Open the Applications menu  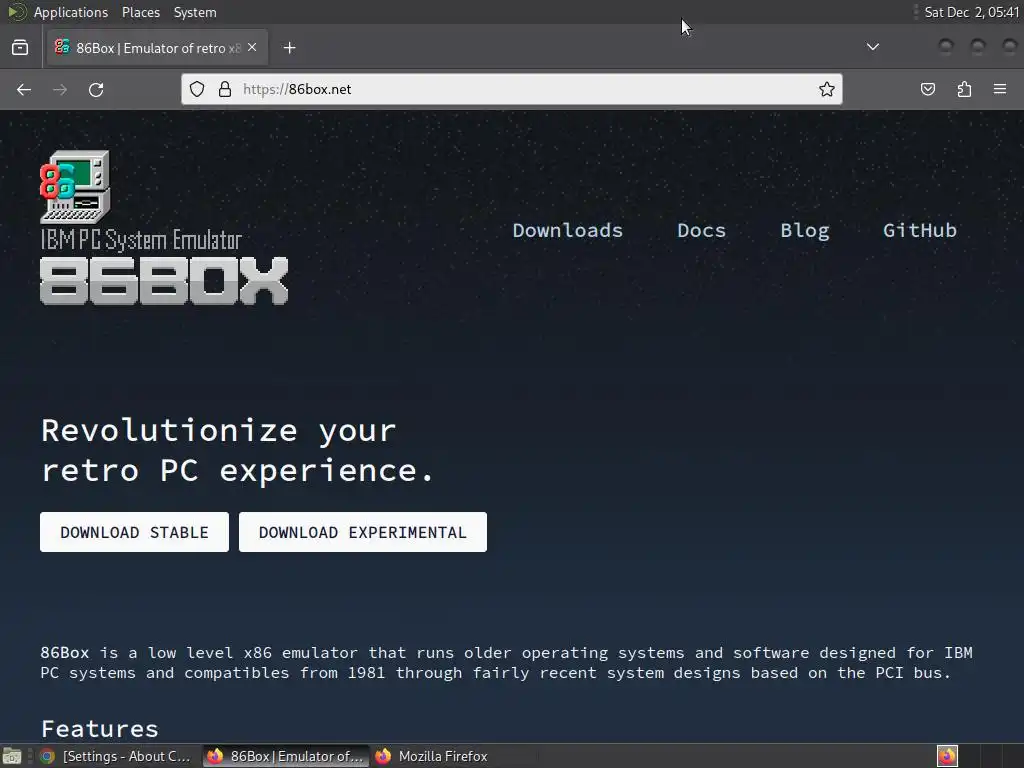[x=71, y=12]
